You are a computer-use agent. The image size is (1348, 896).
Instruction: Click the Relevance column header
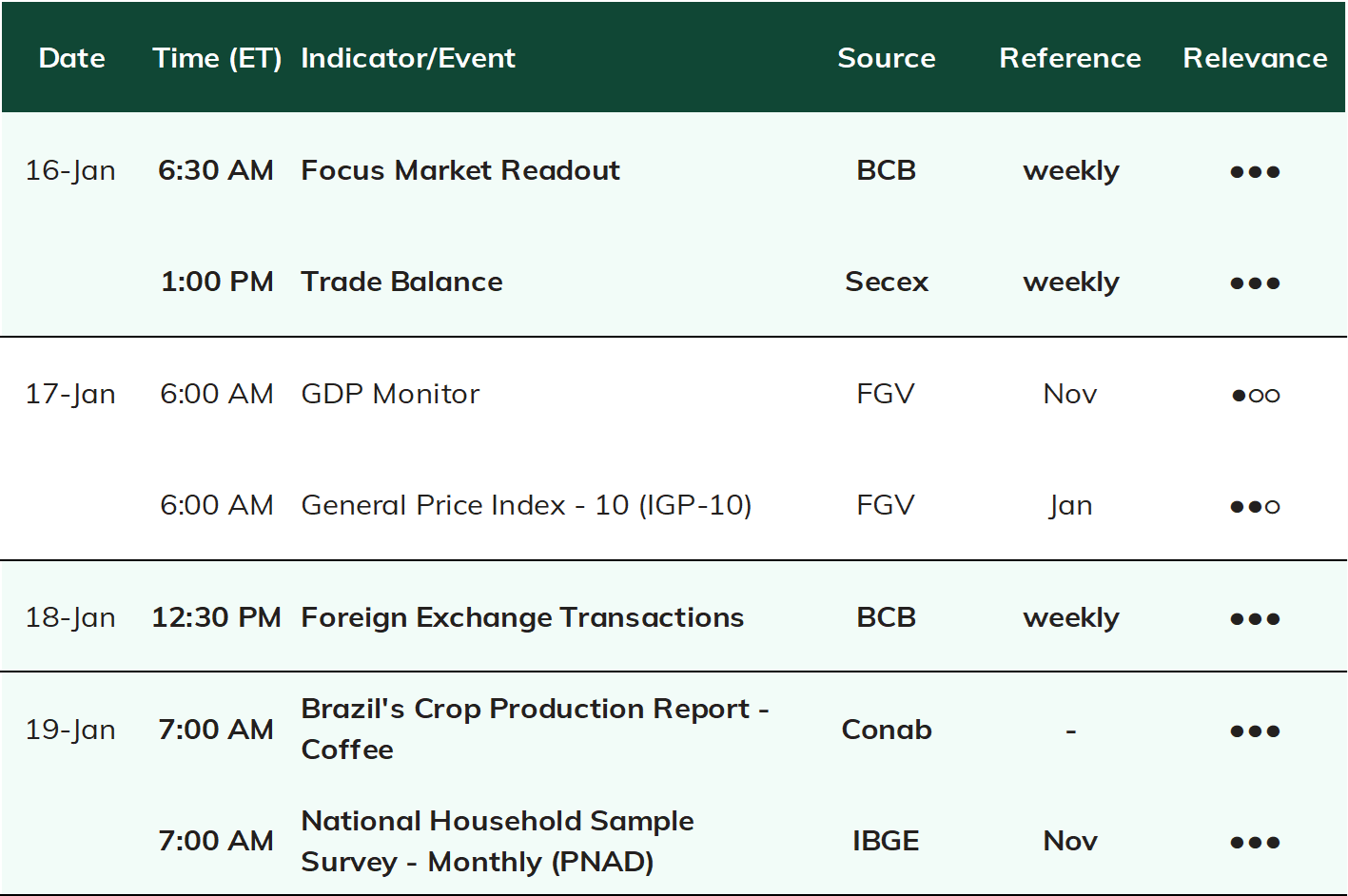coord(1255,58)
